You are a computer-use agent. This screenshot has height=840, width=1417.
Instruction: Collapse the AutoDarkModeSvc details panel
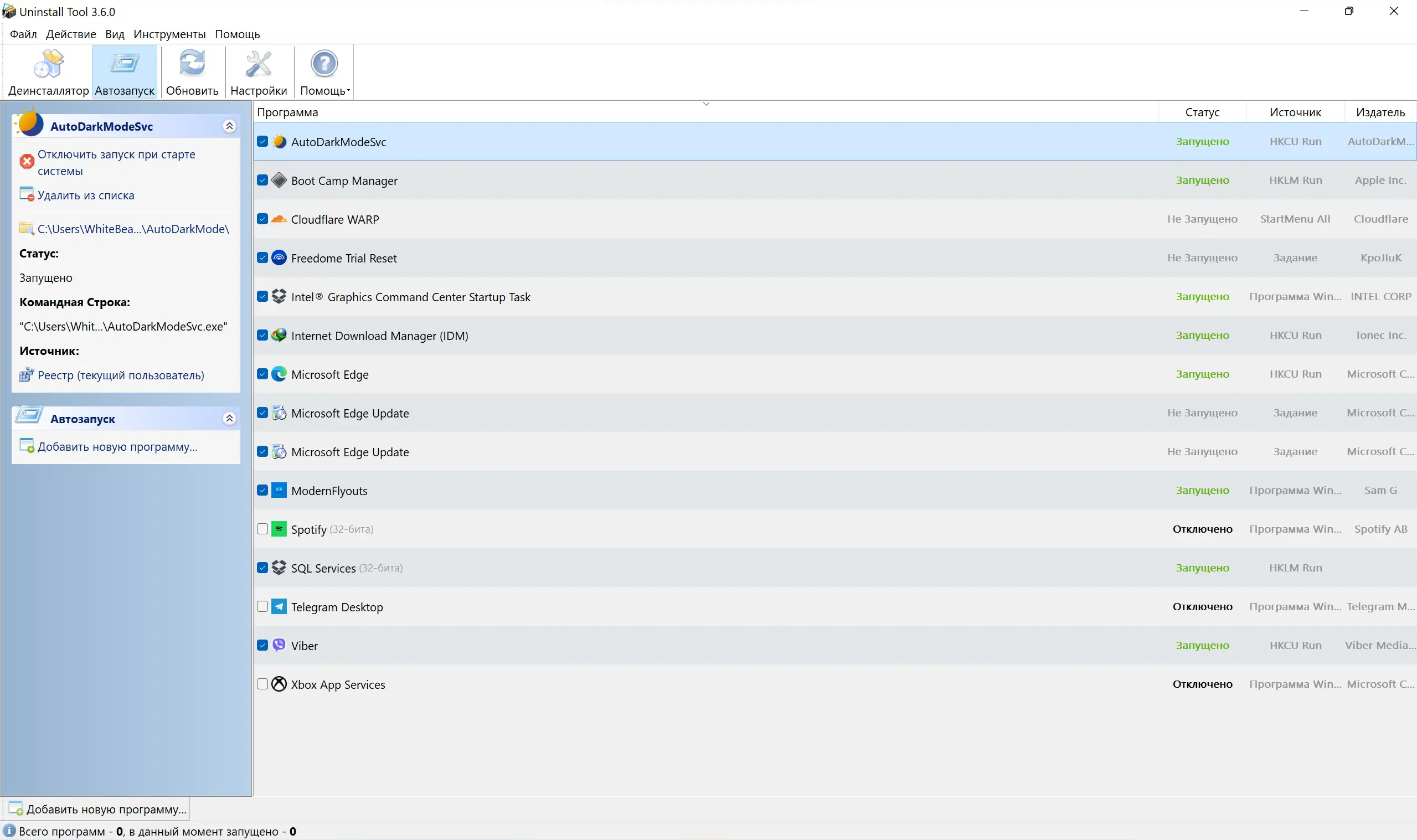click(x=229, y=126)
